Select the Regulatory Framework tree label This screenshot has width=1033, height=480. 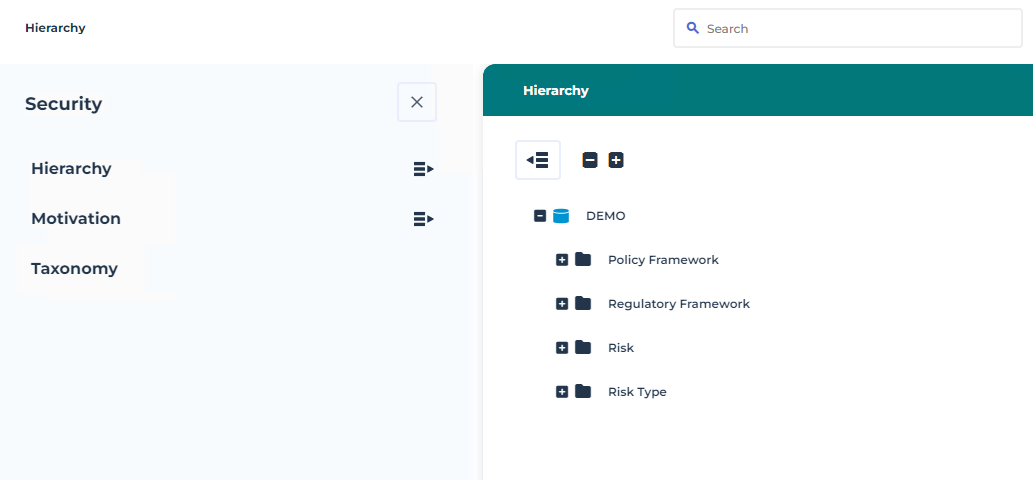[678, 304]
